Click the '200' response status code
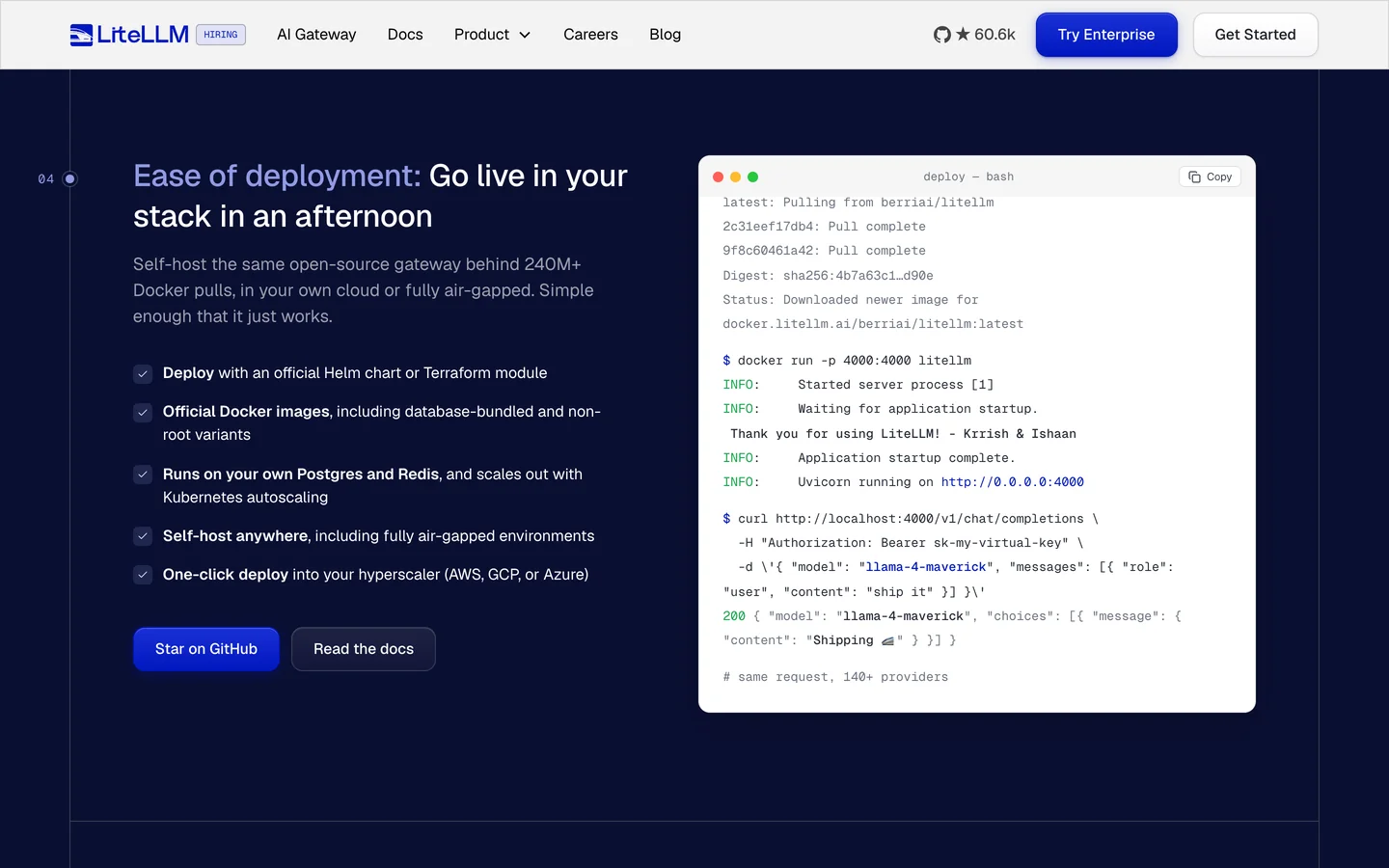Screen dimensions: 1389x868 (734, 616)
